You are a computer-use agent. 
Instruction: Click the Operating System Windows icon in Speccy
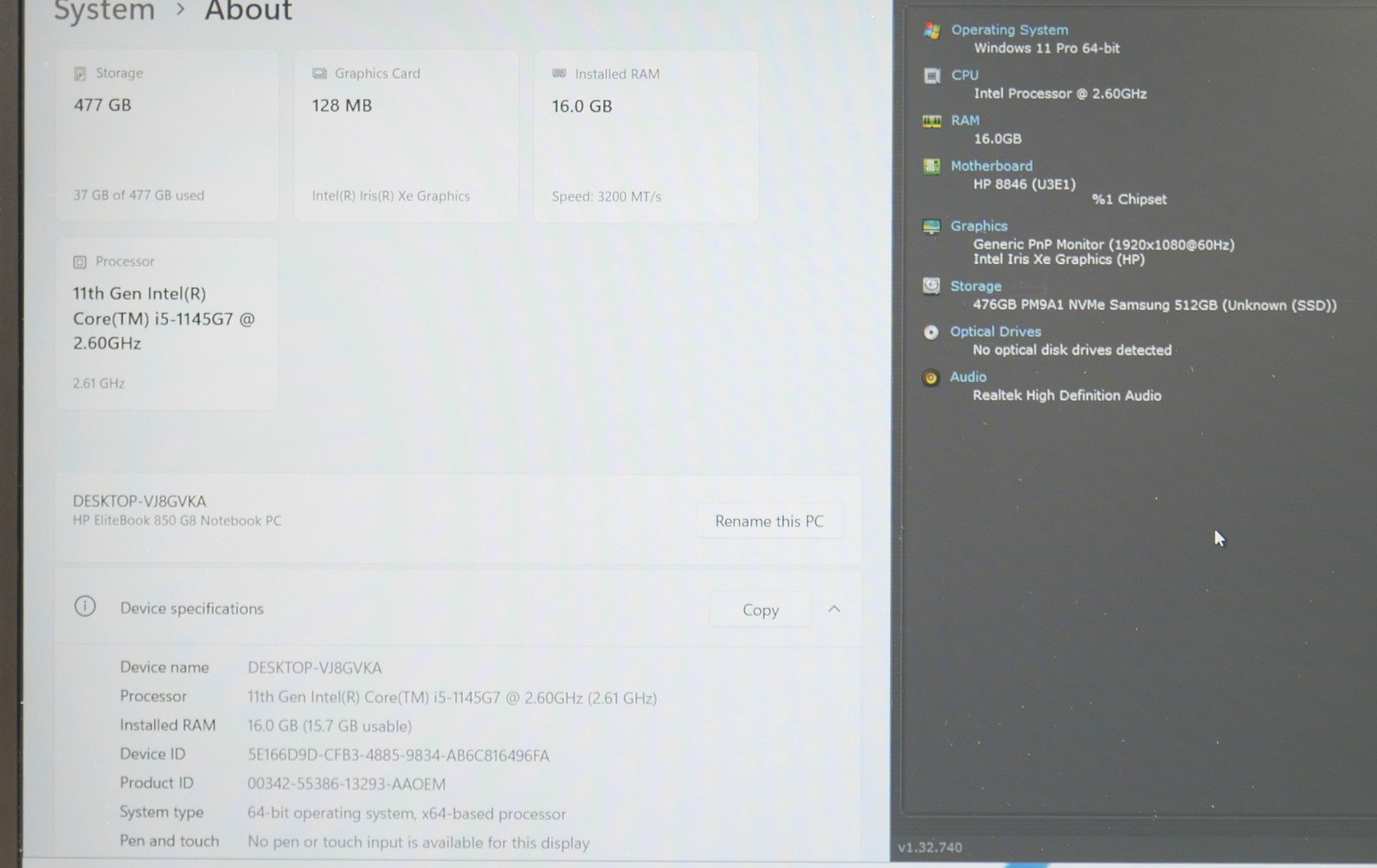point(931,31)
